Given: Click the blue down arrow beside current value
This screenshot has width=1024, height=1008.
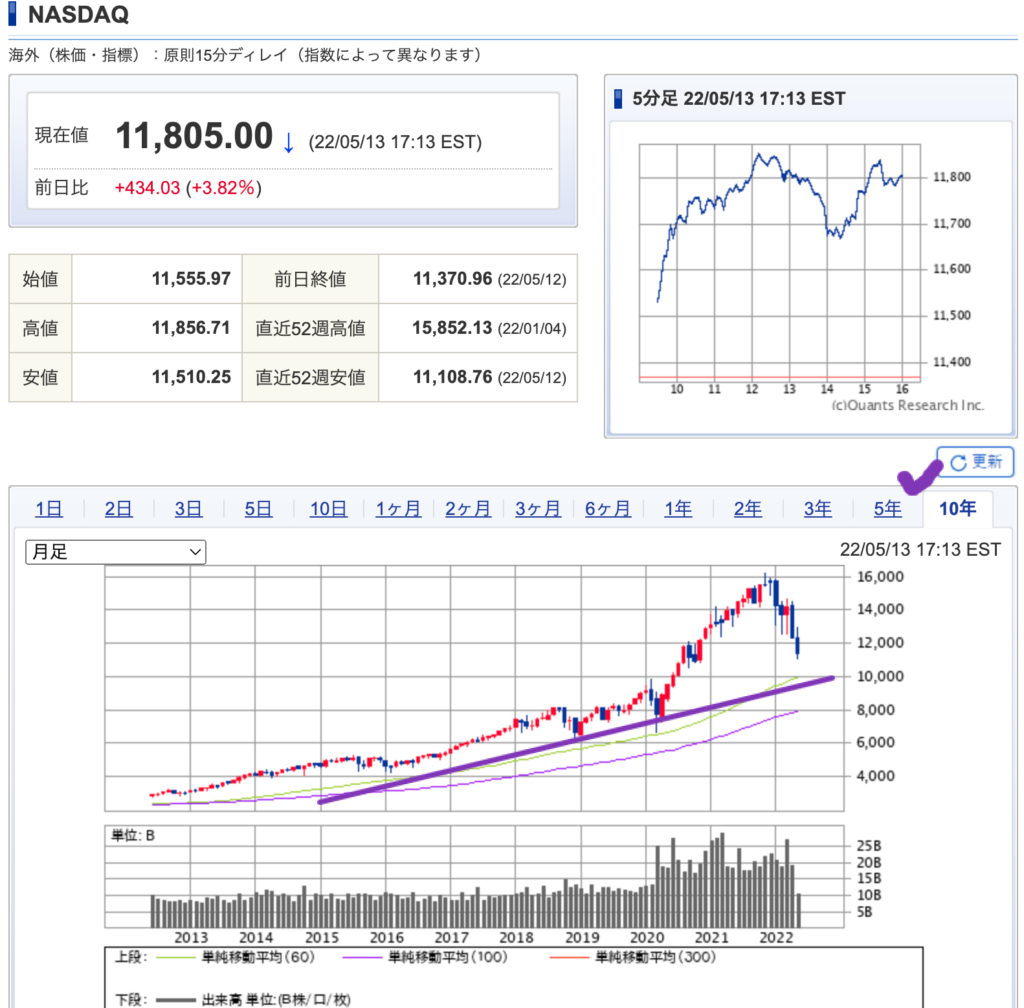Looking at the screenshot, I should (288, 142).
